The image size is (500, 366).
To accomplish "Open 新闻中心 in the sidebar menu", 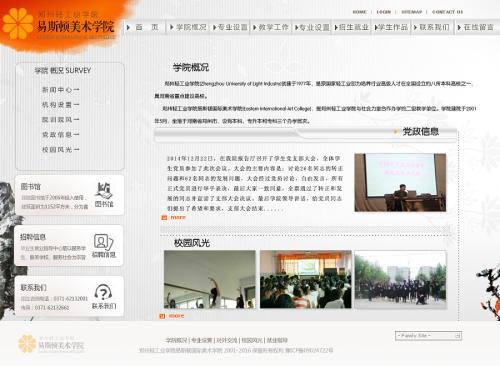I will 60,90.
